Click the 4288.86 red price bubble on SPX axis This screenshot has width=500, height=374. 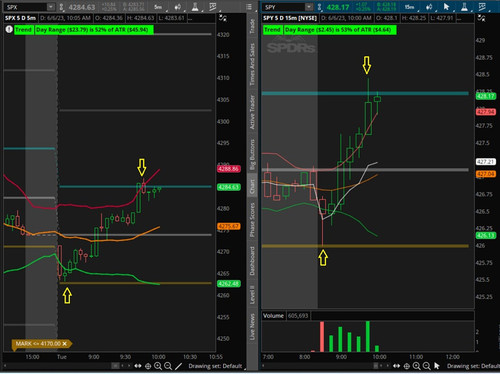tap(229, 169)
